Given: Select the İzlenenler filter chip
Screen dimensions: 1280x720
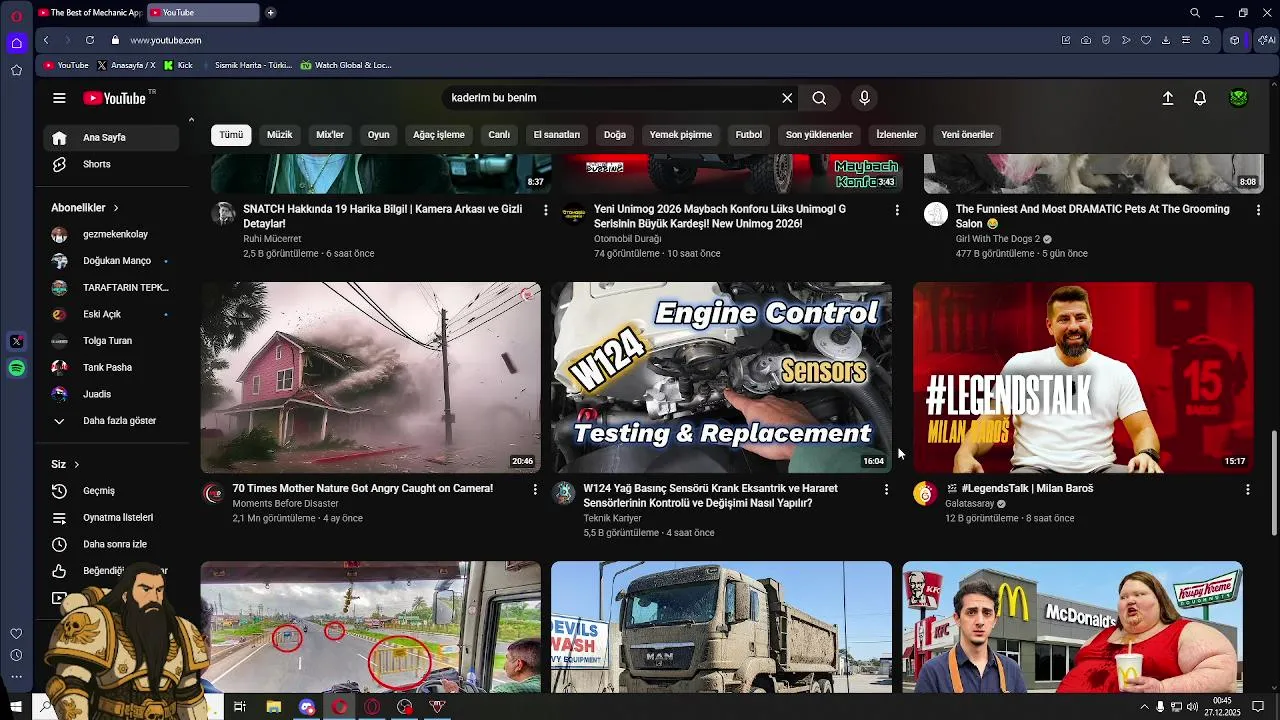Looking at the screenshot, I should click(x=897, y=135).
